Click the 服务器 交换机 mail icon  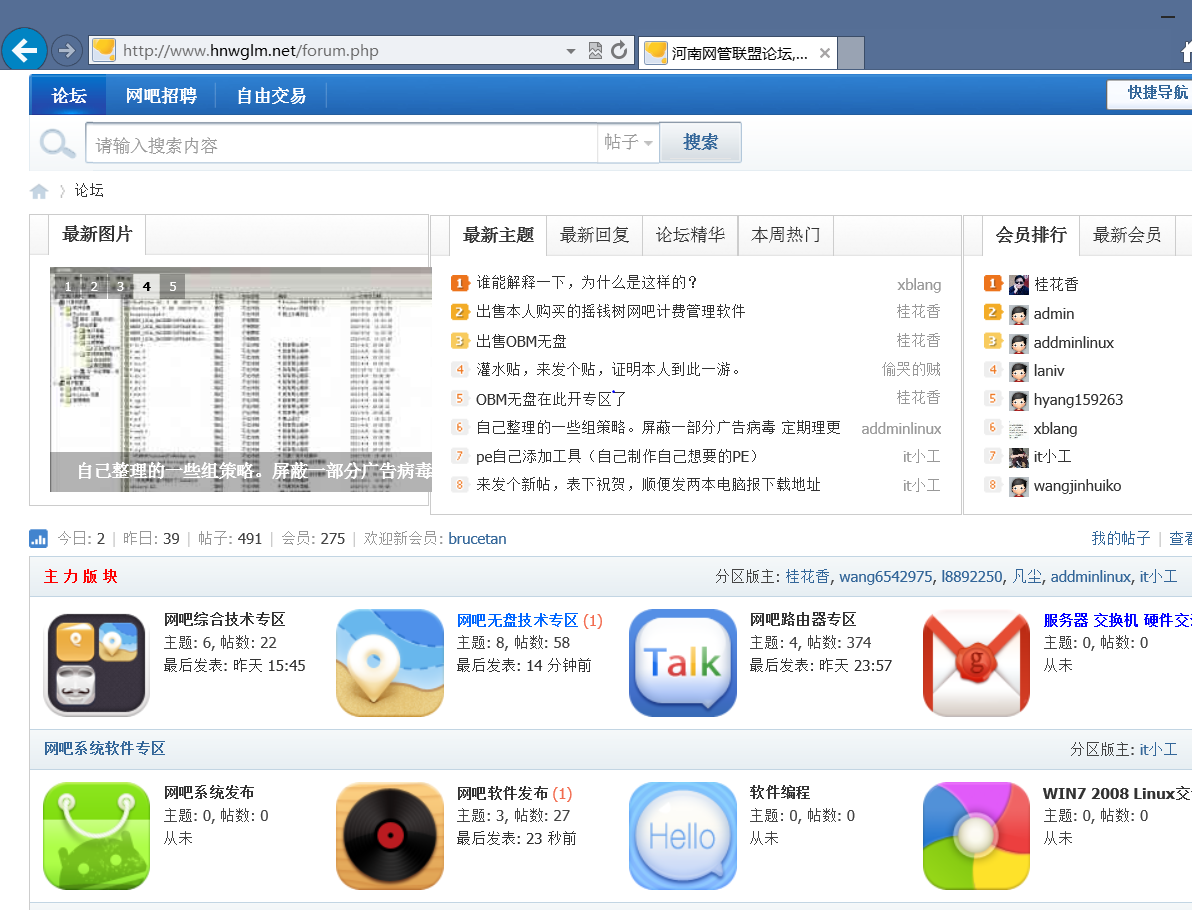[976, 663]
